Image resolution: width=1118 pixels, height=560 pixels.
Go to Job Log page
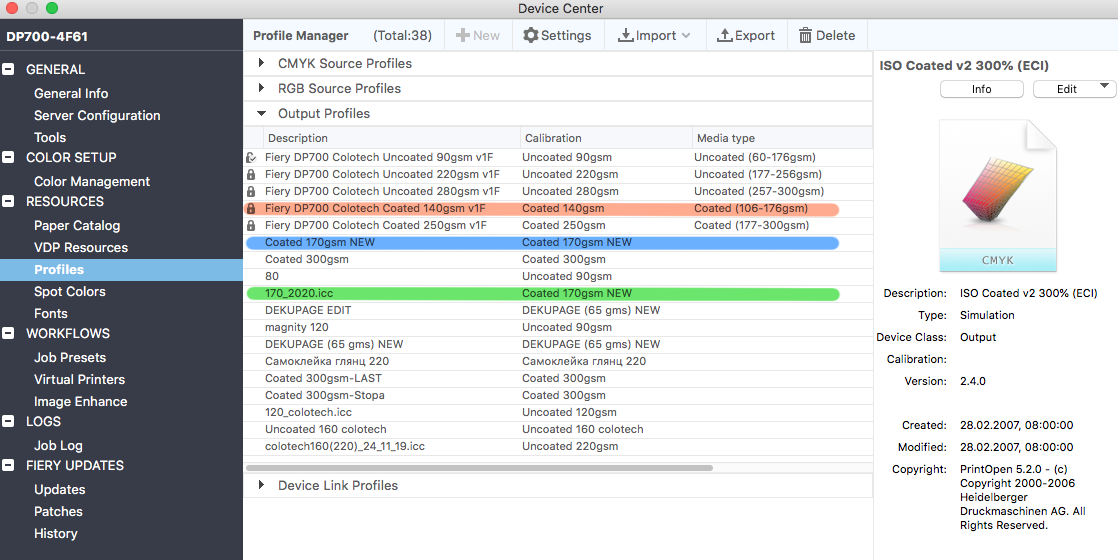click(58, 445)
